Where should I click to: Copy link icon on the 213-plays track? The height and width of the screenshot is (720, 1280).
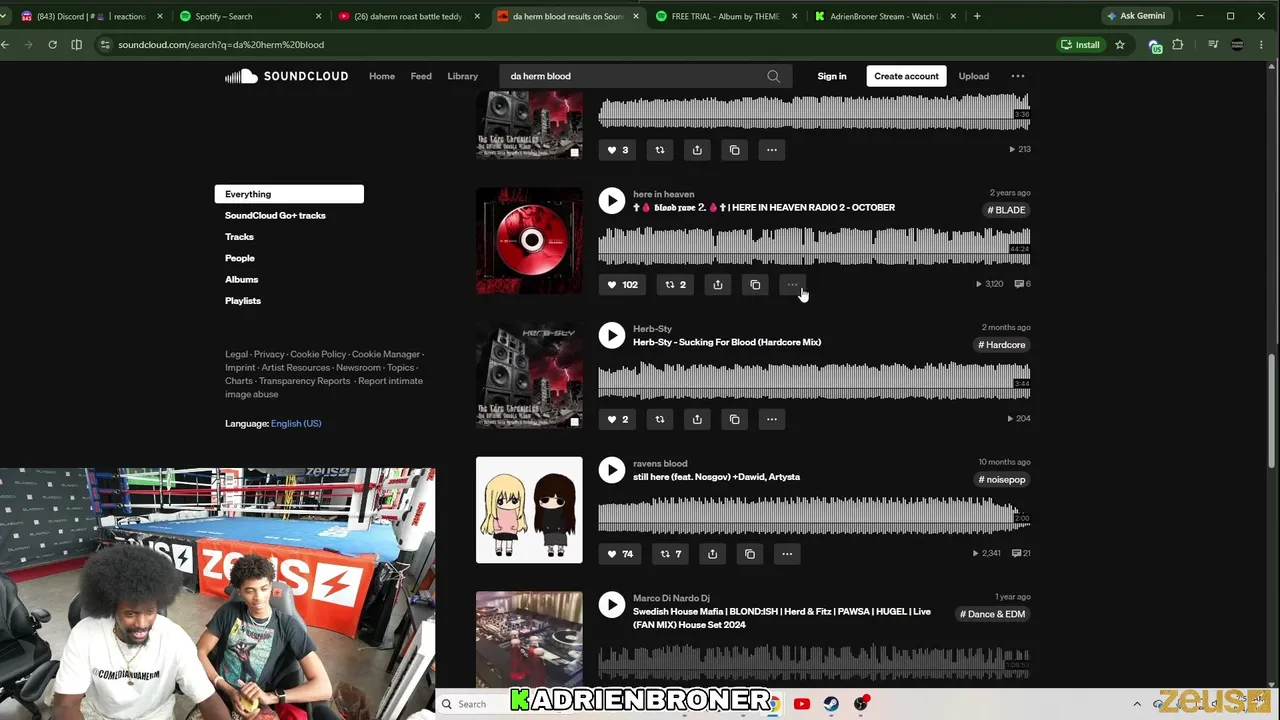(734, 150)
